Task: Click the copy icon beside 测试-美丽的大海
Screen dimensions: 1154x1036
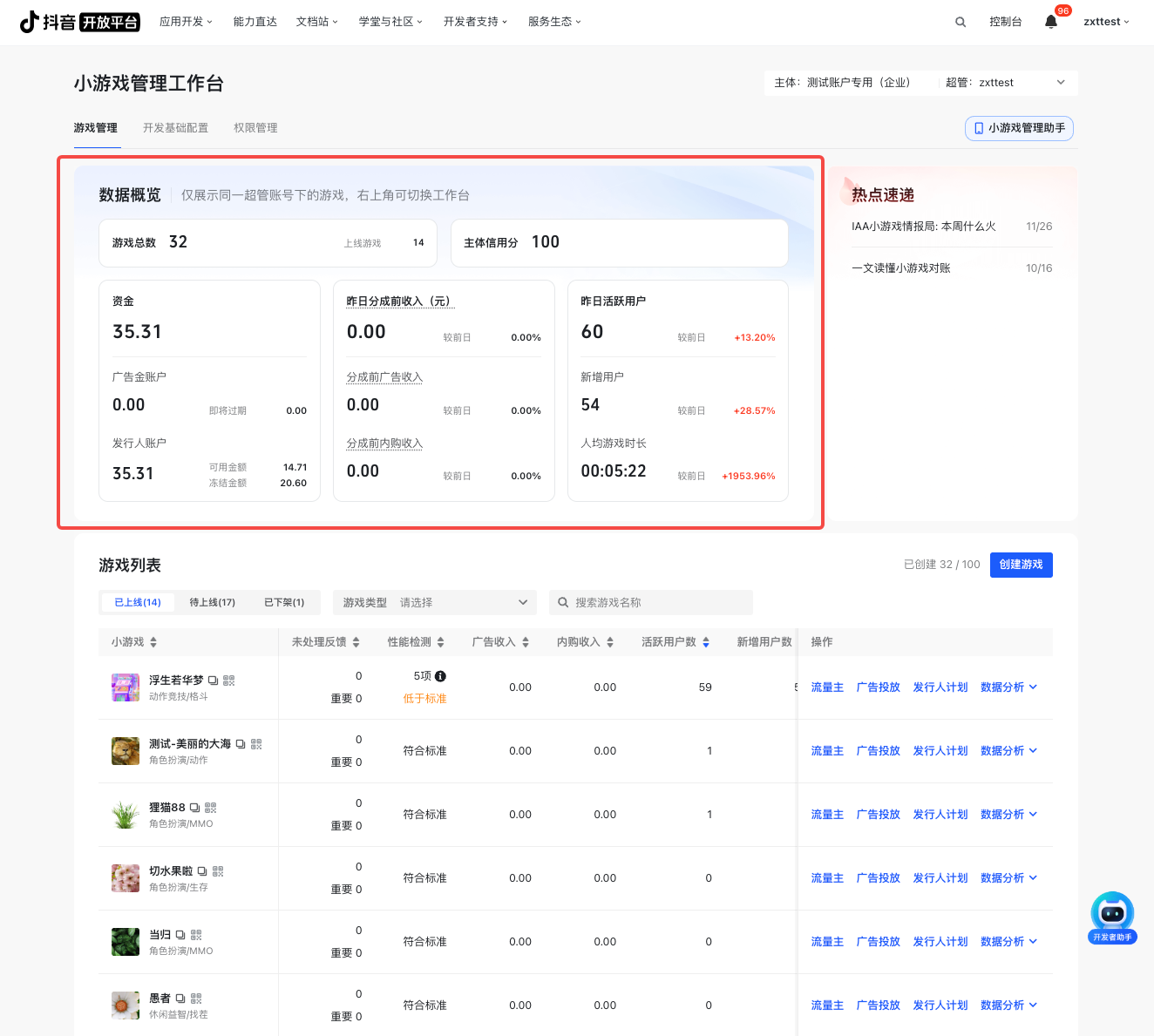Action: tap(241, 744)
